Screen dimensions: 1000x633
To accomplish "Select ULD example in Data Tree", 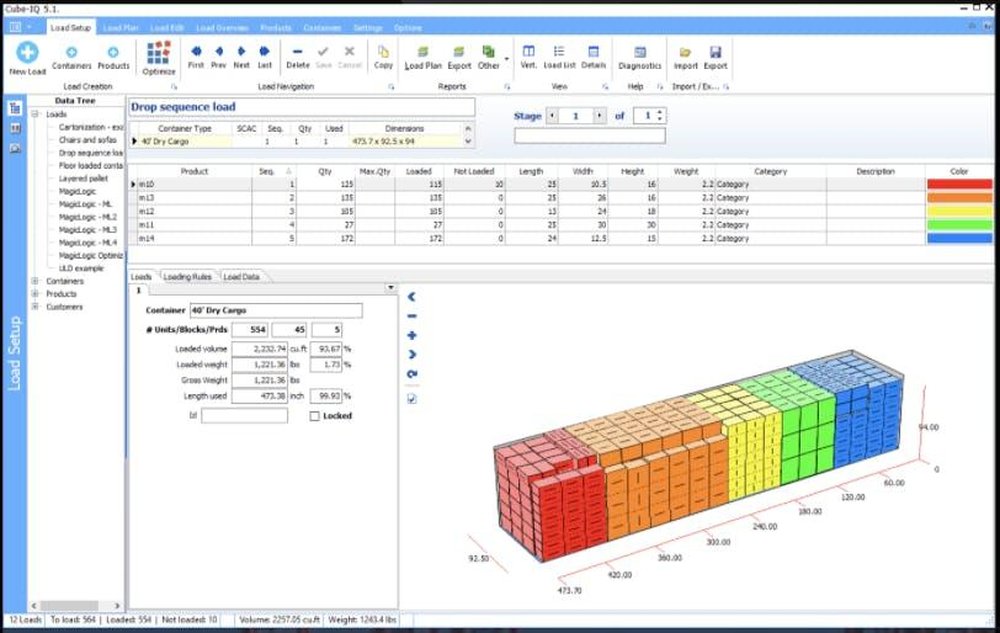I will 81,268.
